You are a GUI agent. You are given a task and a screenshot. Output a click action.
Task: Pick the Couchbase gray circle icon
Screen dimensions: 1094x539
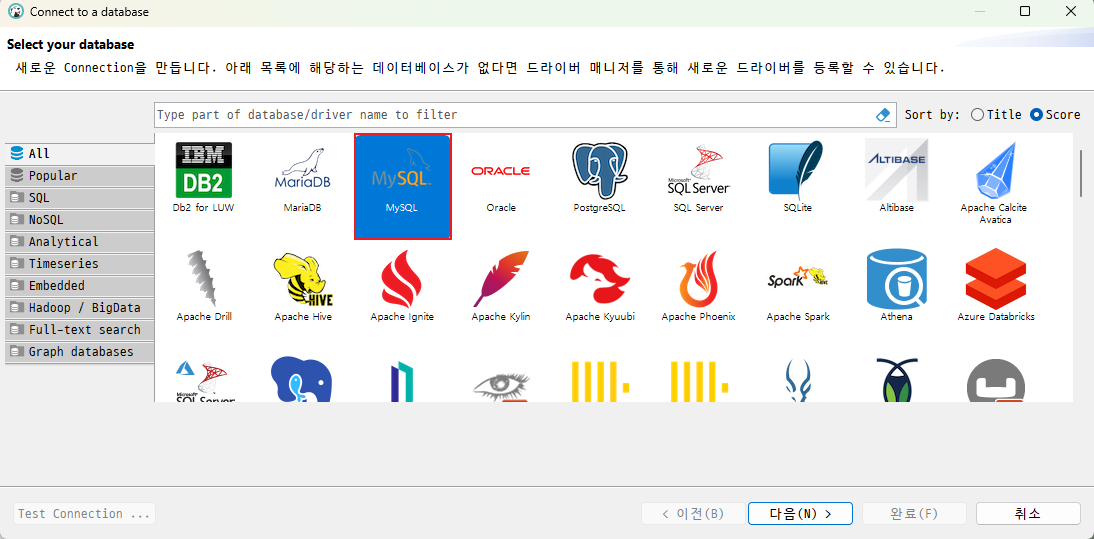click(996, 379)
